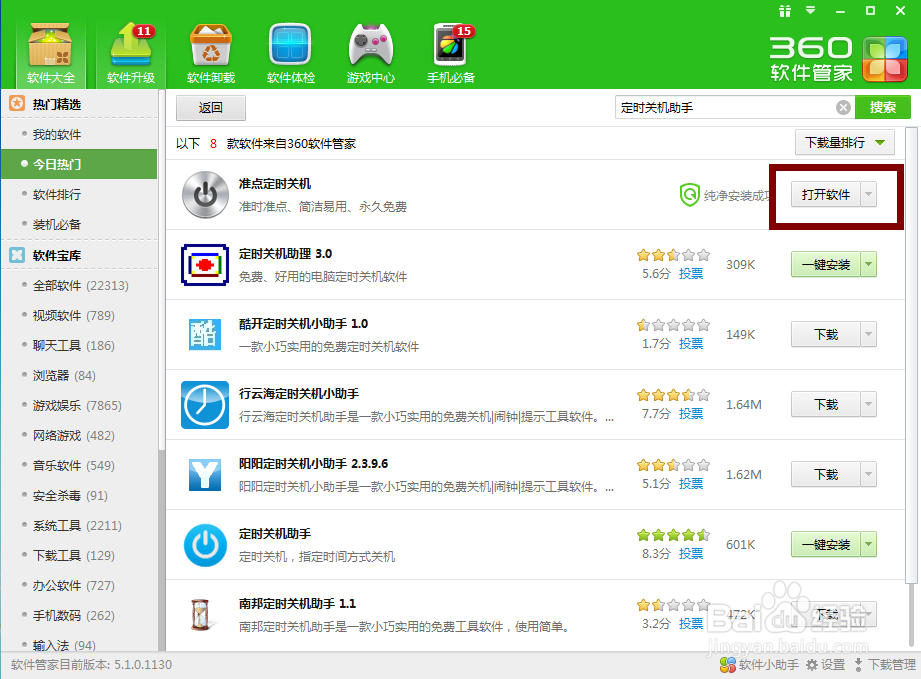Click the 定时关机助手 power logo thumbnail
This screenshot has width=921, height=679.
click(204, 544)
